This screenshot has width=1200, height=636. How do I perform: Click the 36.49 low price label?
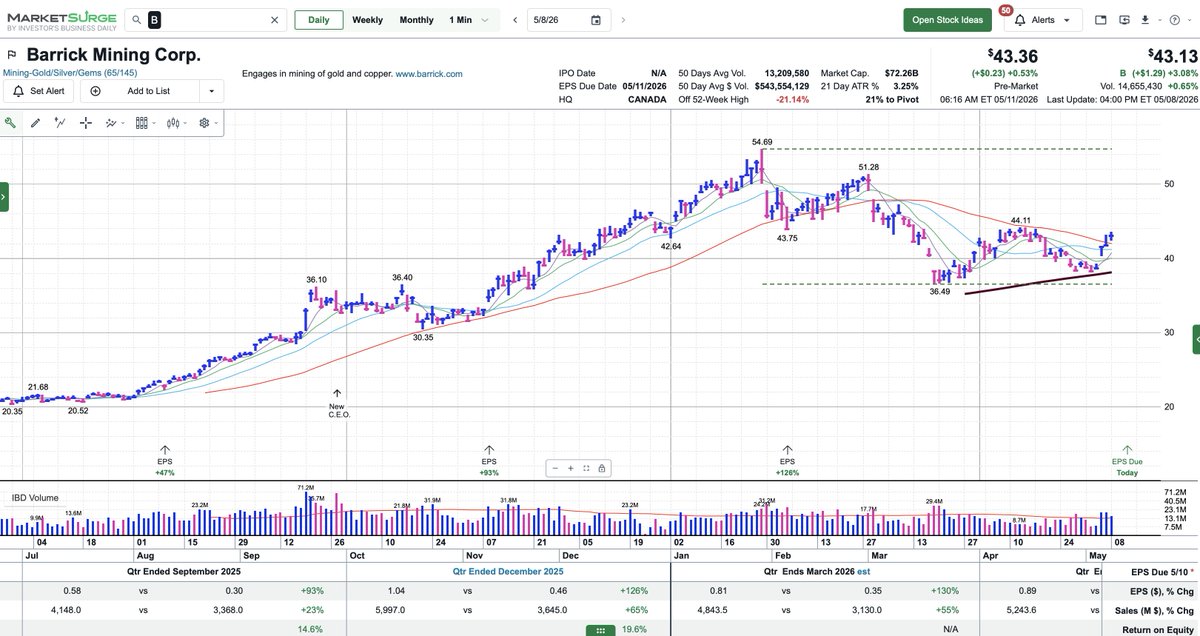click(x=941, y=291)
